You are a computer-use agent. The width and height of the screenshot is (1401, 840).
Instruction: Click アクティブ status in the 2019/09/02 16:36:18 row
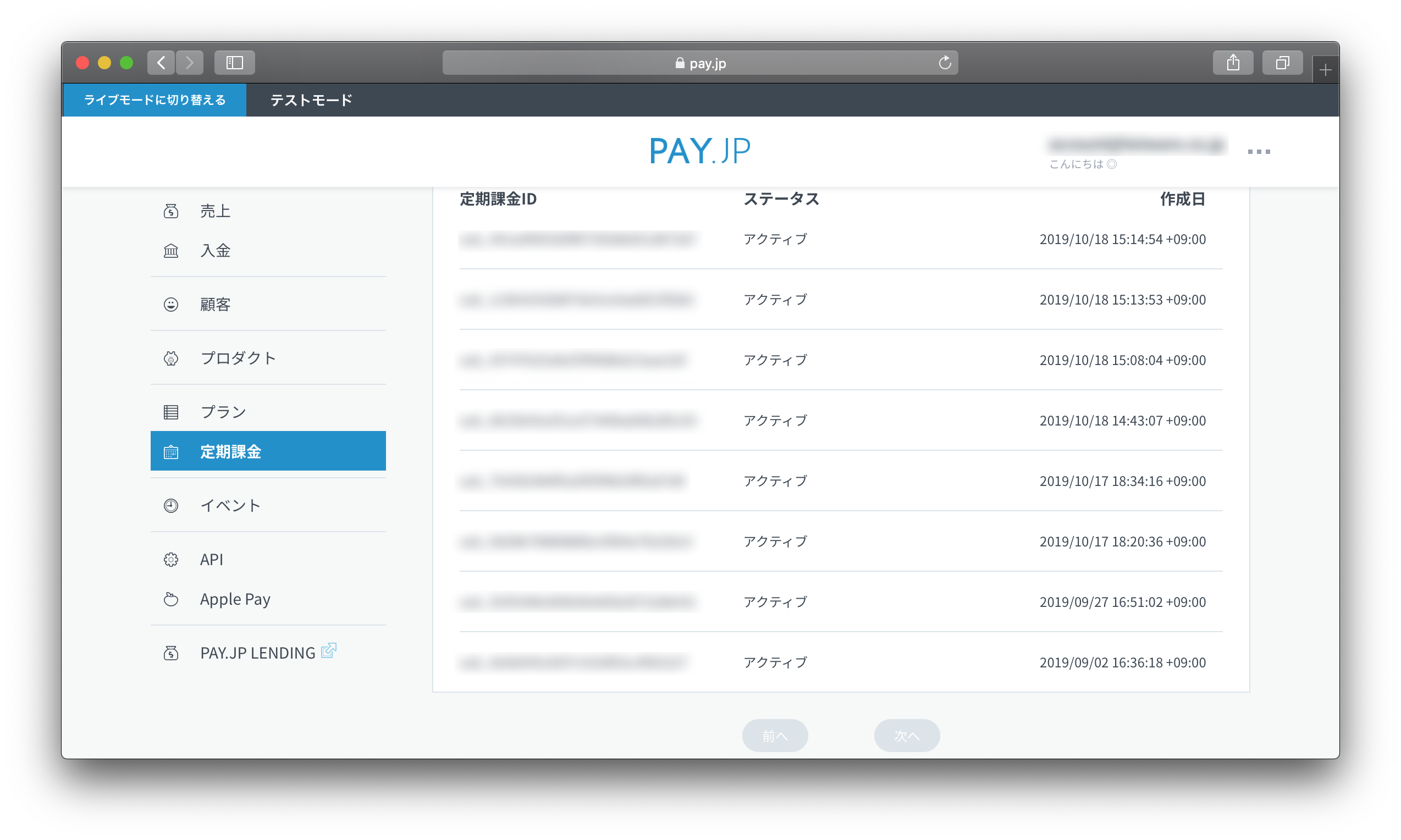[775, 662]
